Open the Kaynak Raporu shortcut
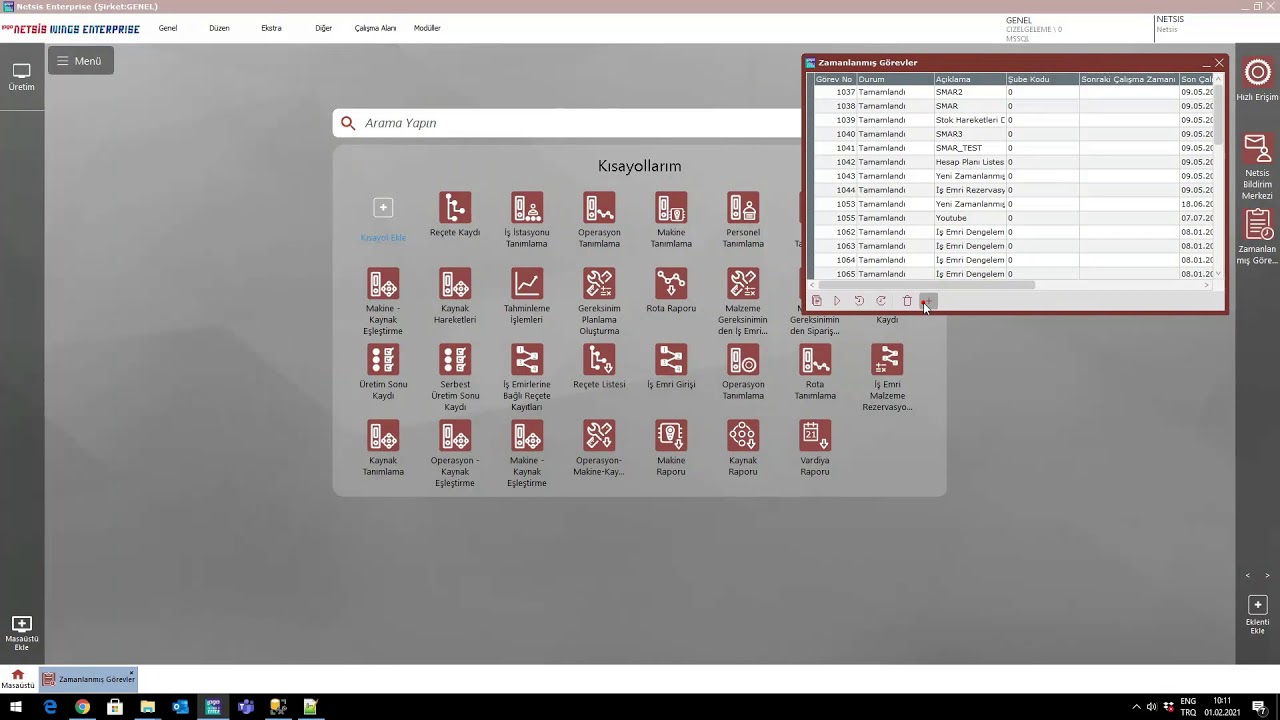This screenshot has width=1280, height=720. [x=743, y=447]
